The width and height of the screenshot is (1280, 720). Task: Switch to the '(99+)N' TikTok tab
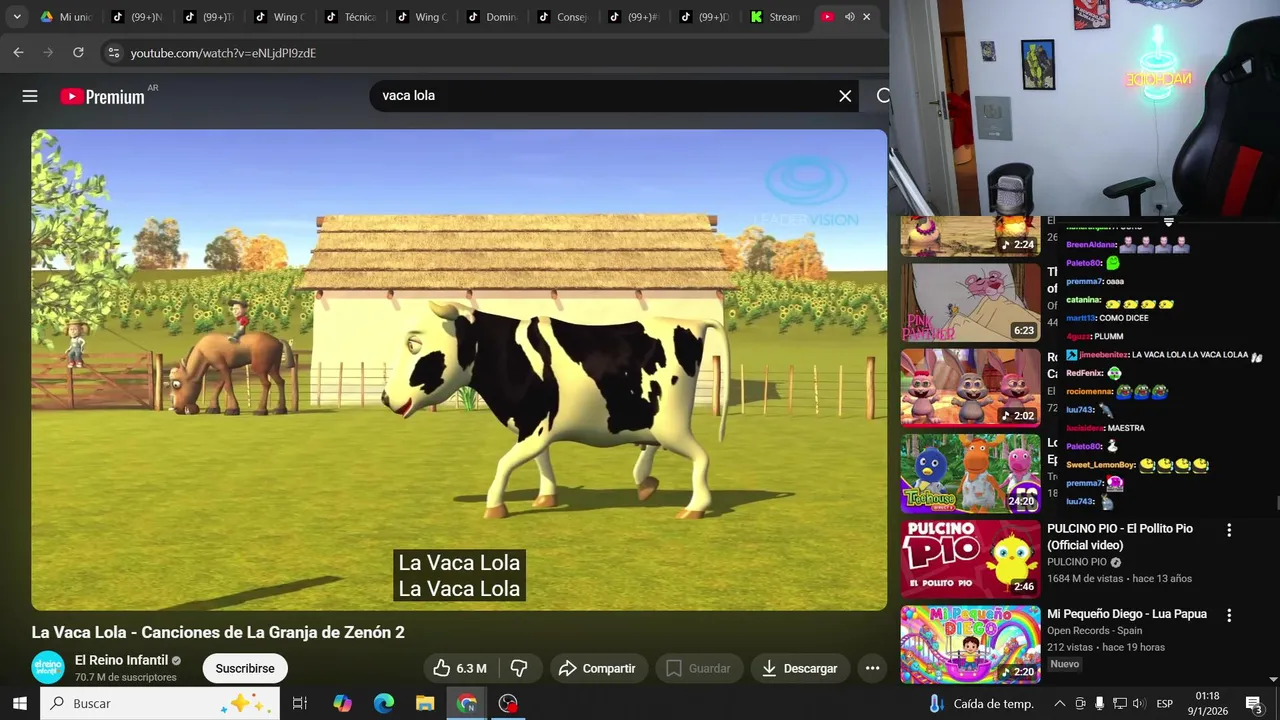click(x=136, y=17)
